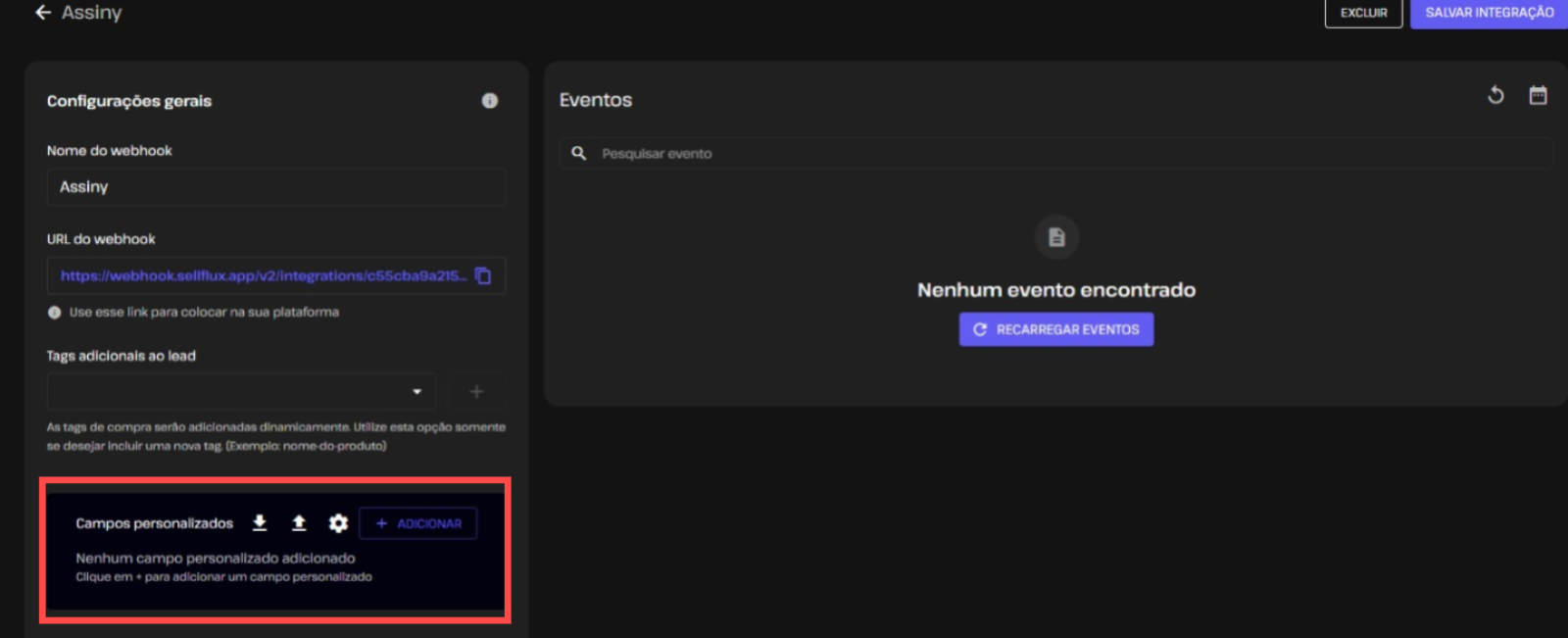
Task: Save with SALVAR INTEGRAÇÃO button
Action: pyautogui.click(x=1489, y=13)
